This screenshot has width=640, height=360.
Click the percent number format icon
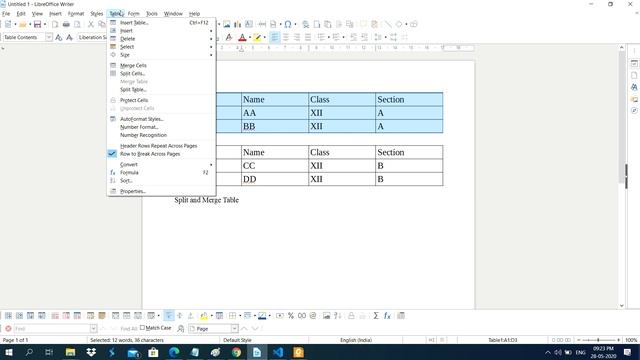pyautogui.click(x=291, y=316)
